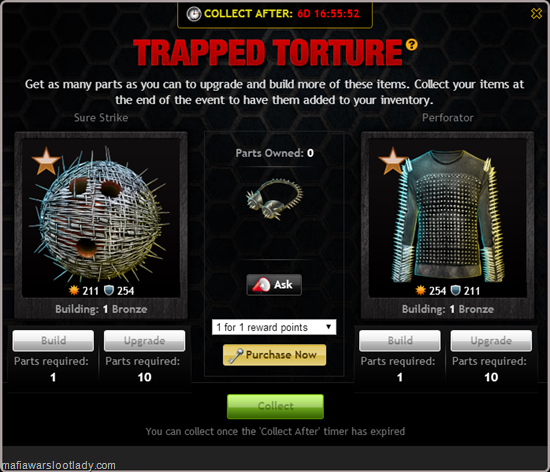This screenshot has width=550, height=472.
Task: Click Build under Sure Strike
Action: coord(53,340)
